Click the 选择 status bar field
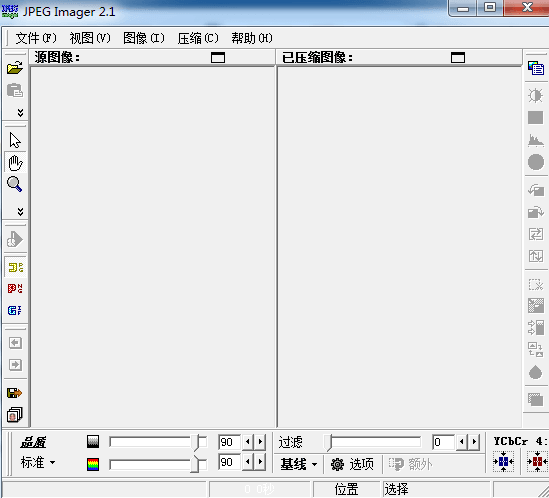The height and width of the screenshot is (498, 549). tap(436, 489)
